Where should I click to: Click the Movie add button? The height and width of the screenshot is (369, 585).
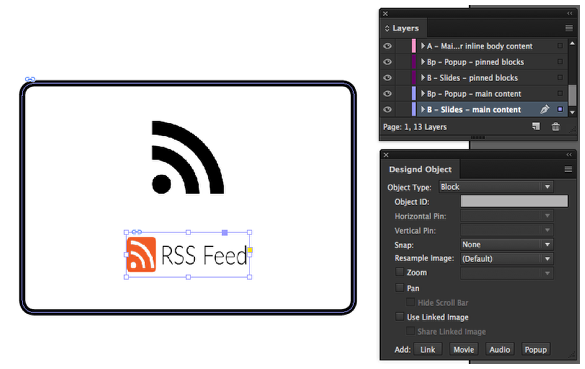(x=464, y=350)
